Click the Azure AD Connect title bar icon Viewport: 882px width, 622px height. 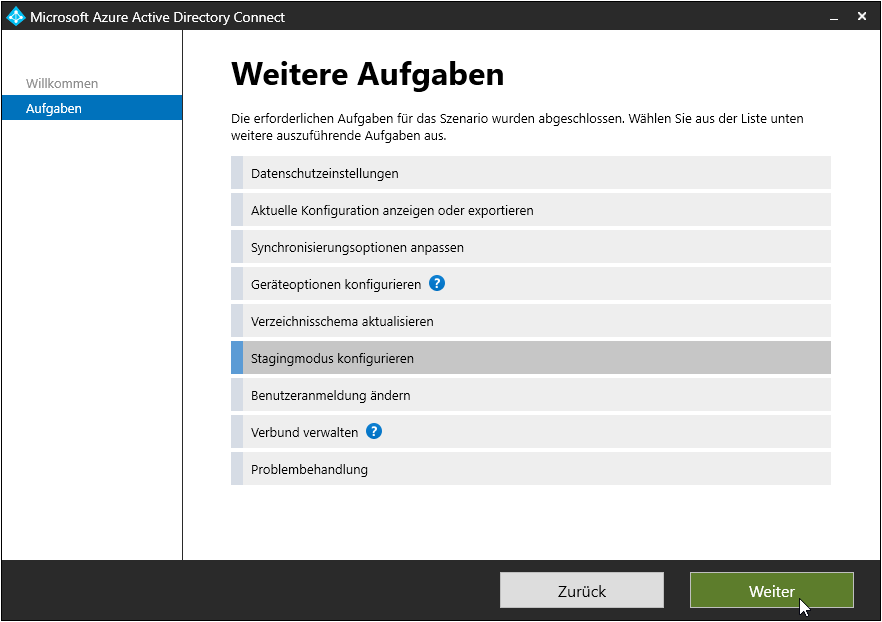(16, 17)
